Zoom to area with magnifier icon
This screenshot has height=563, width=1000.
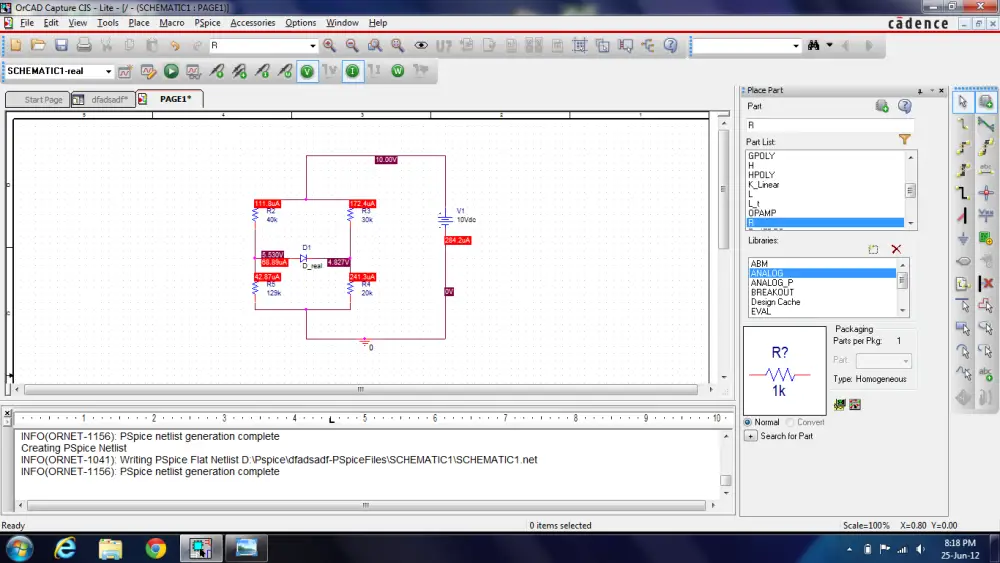[x=375, y=45]
